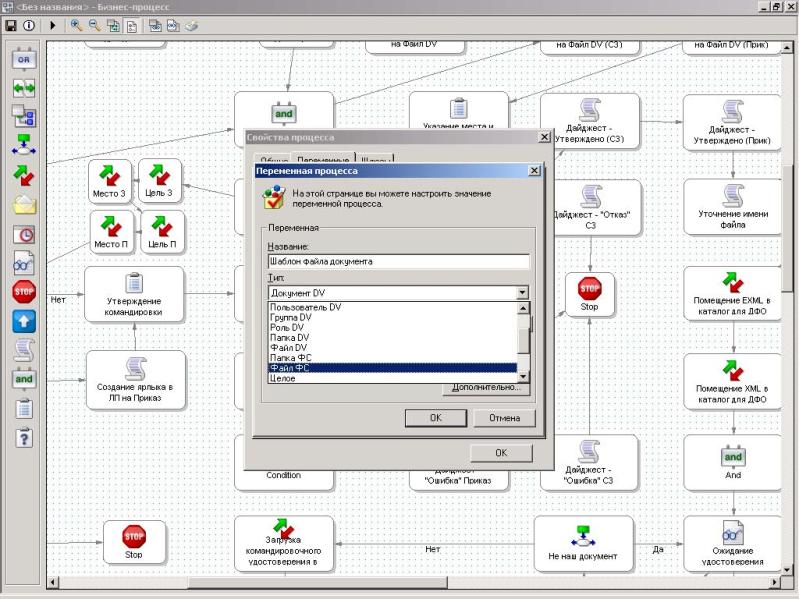This screenshot has height=599, width=799.
Task: Choose 'Файл ФС' in type list
Action: [x=392, y=368]
